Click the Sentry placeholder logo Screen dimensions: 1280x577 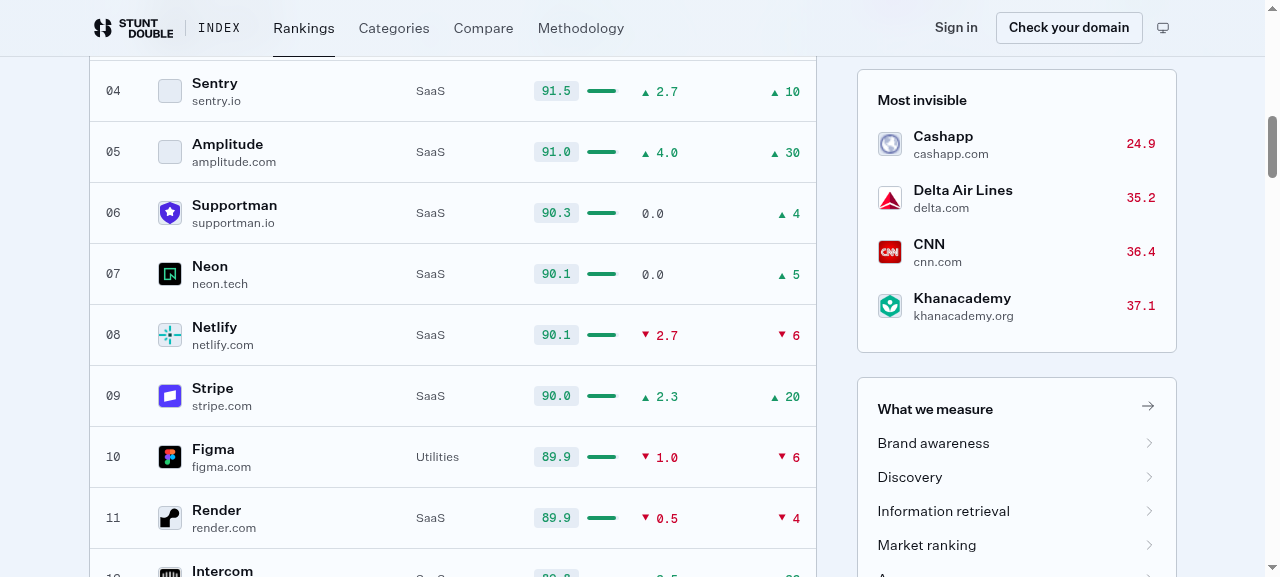[x=170, y=91]
